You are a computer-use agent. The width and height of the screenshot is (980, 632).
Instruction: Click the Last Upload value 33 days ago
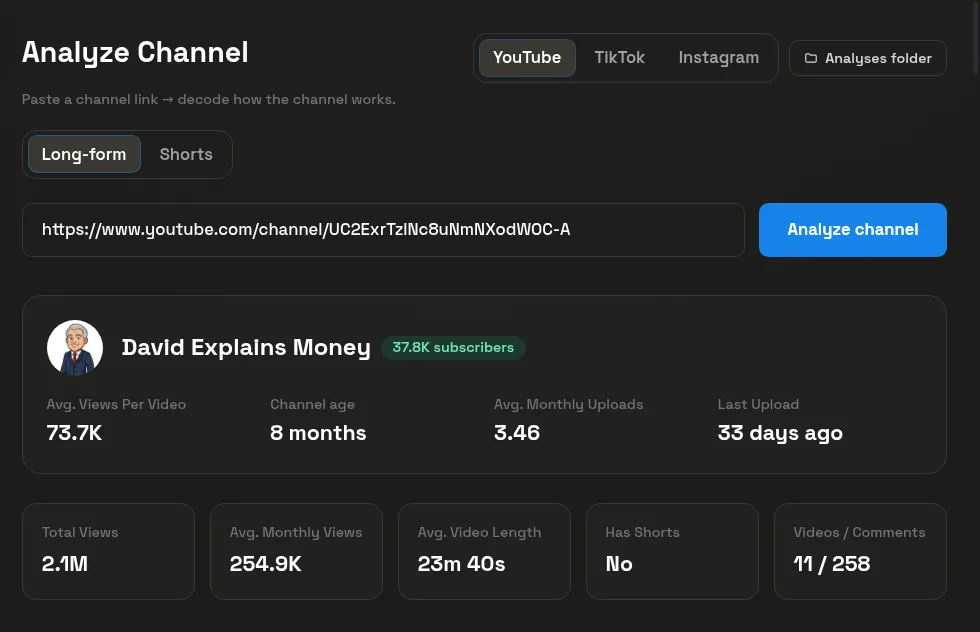[780, 433]
